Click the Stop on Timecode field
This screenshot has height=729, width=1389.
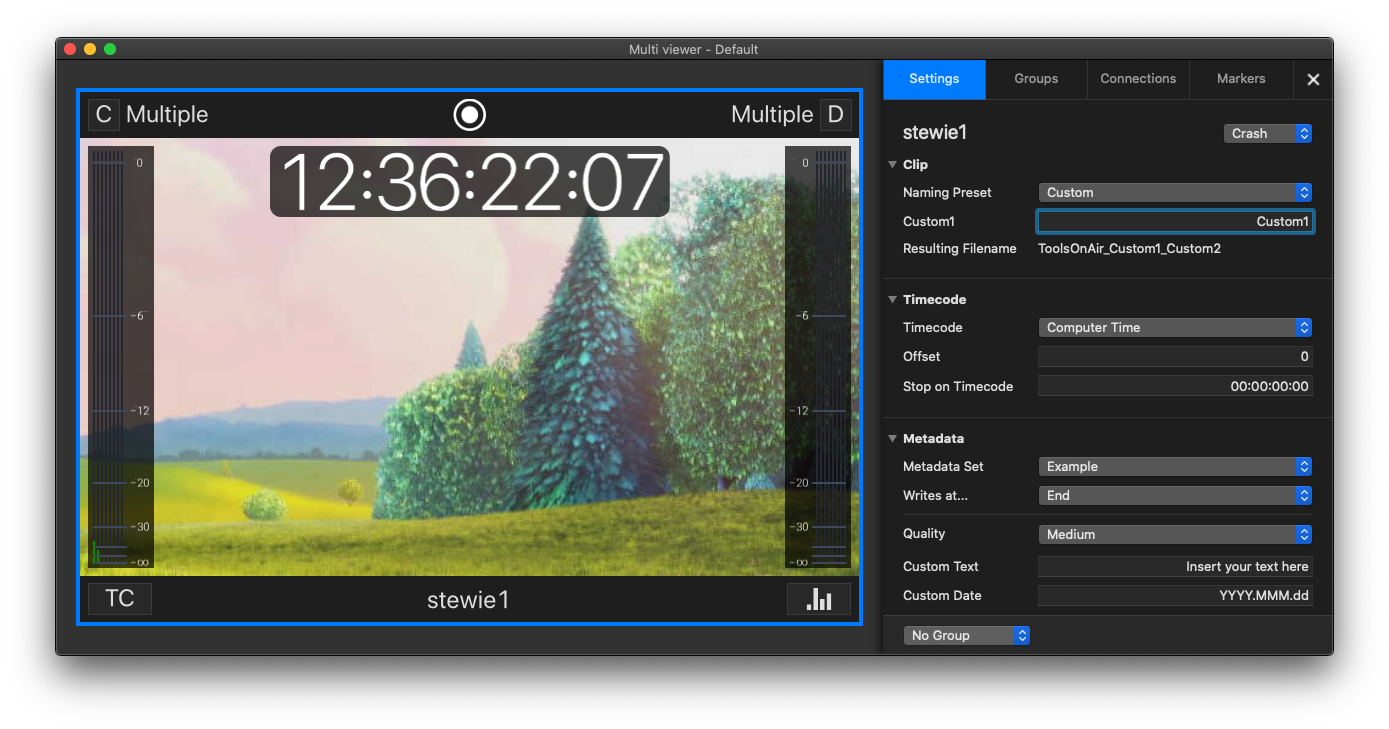1175,386
